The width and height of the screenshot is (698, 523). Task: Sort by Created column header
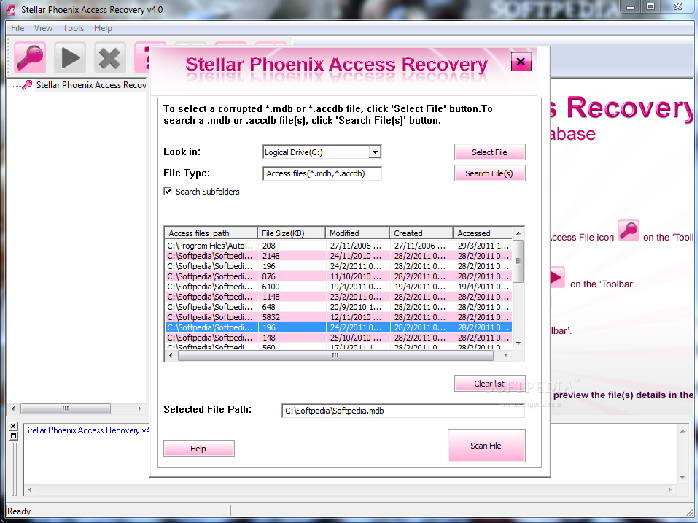click(x=421, y=233)
